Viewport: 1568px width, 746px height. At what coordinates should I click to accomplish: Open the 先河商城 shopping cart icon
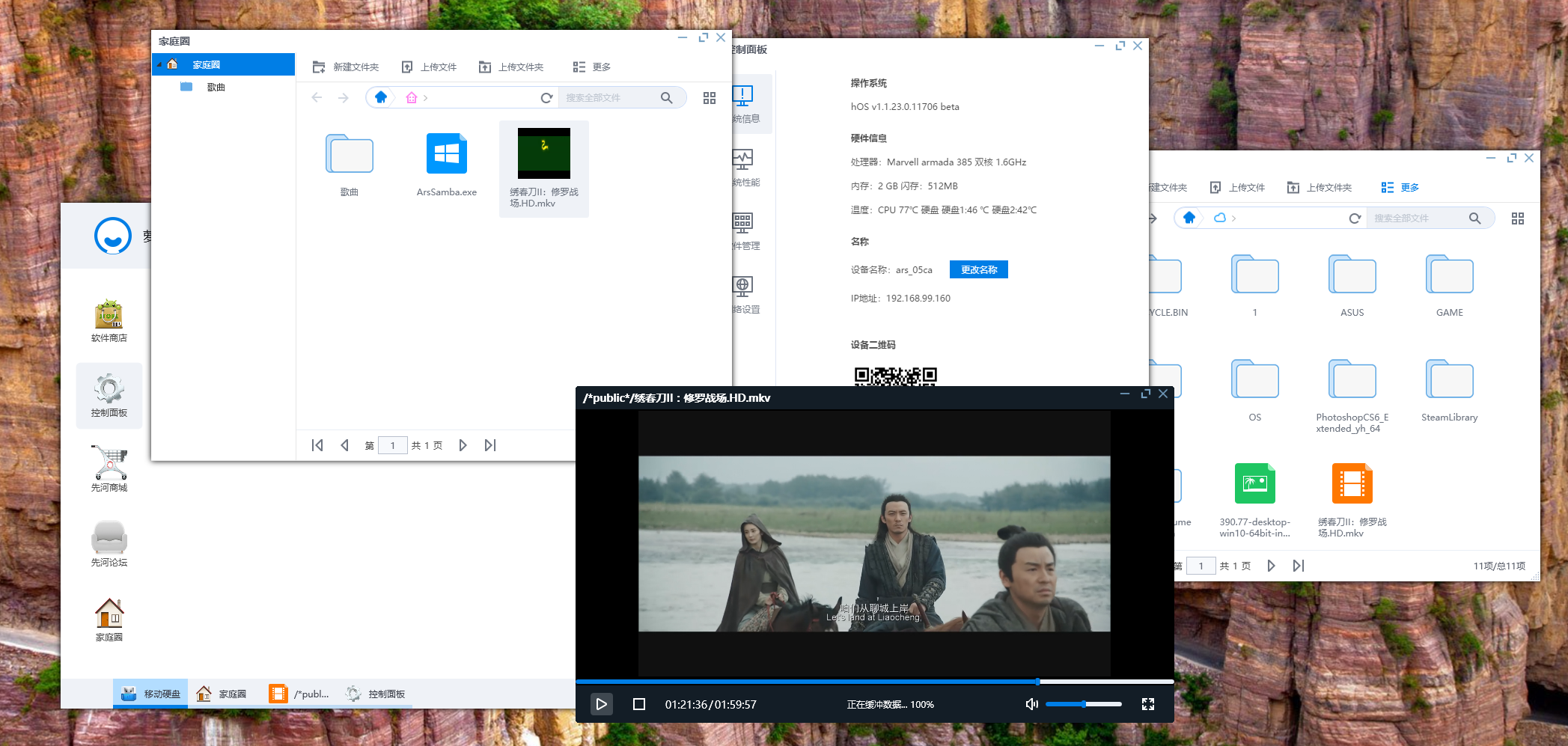click(x=109, y=469)
